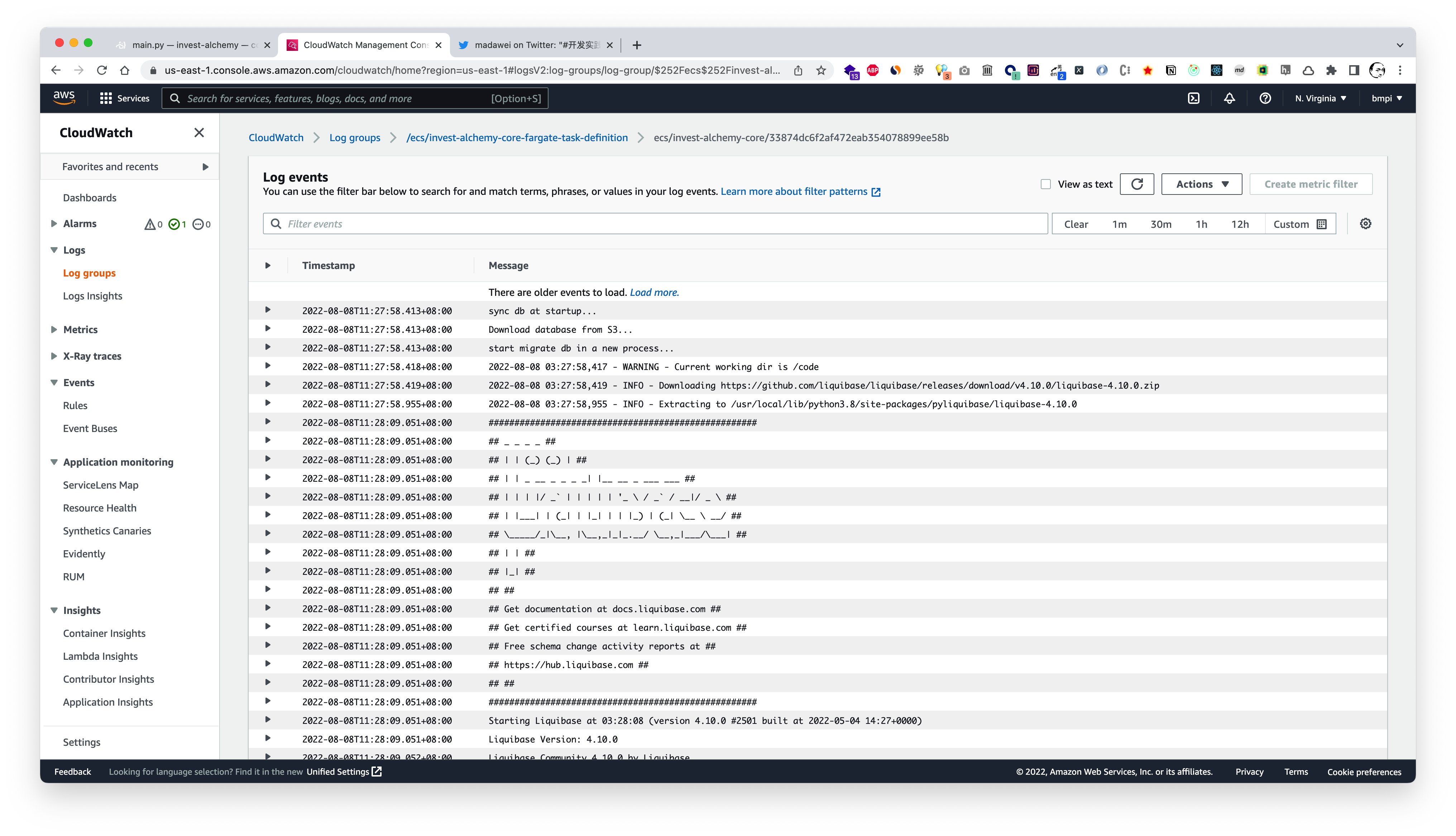Open external Learn more filter patterns link
Image resolution: width=1456 pixels, height=836 pixels.
800,192
